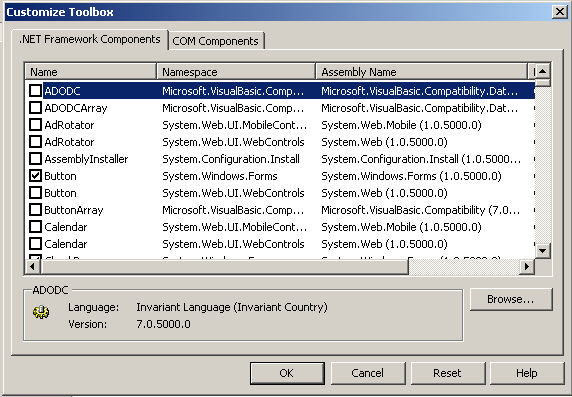Open the COM Components tab
572x397 pixels.
tap(215, 41)
